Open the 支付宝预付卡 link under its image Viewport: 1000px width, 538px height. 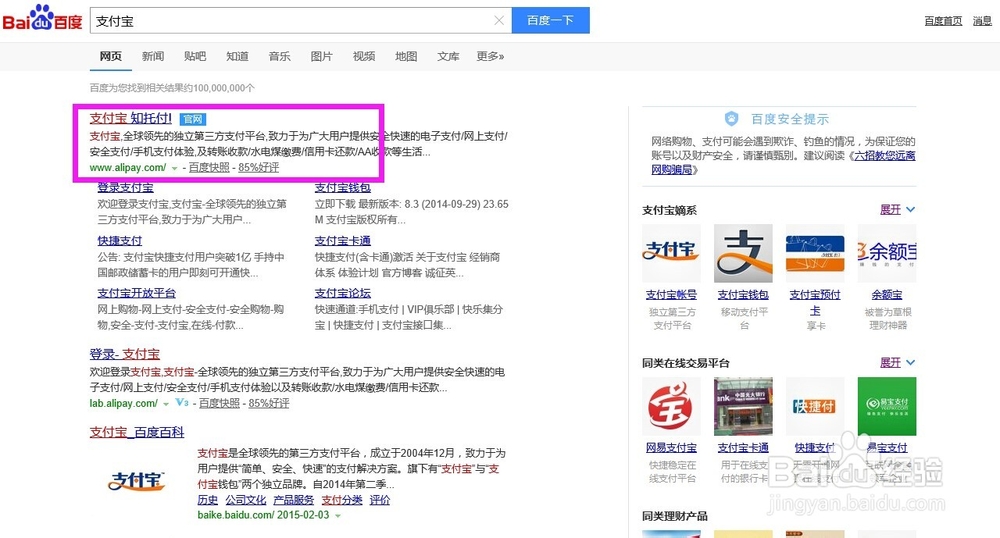pyautogui.click(x=815, y=302)
